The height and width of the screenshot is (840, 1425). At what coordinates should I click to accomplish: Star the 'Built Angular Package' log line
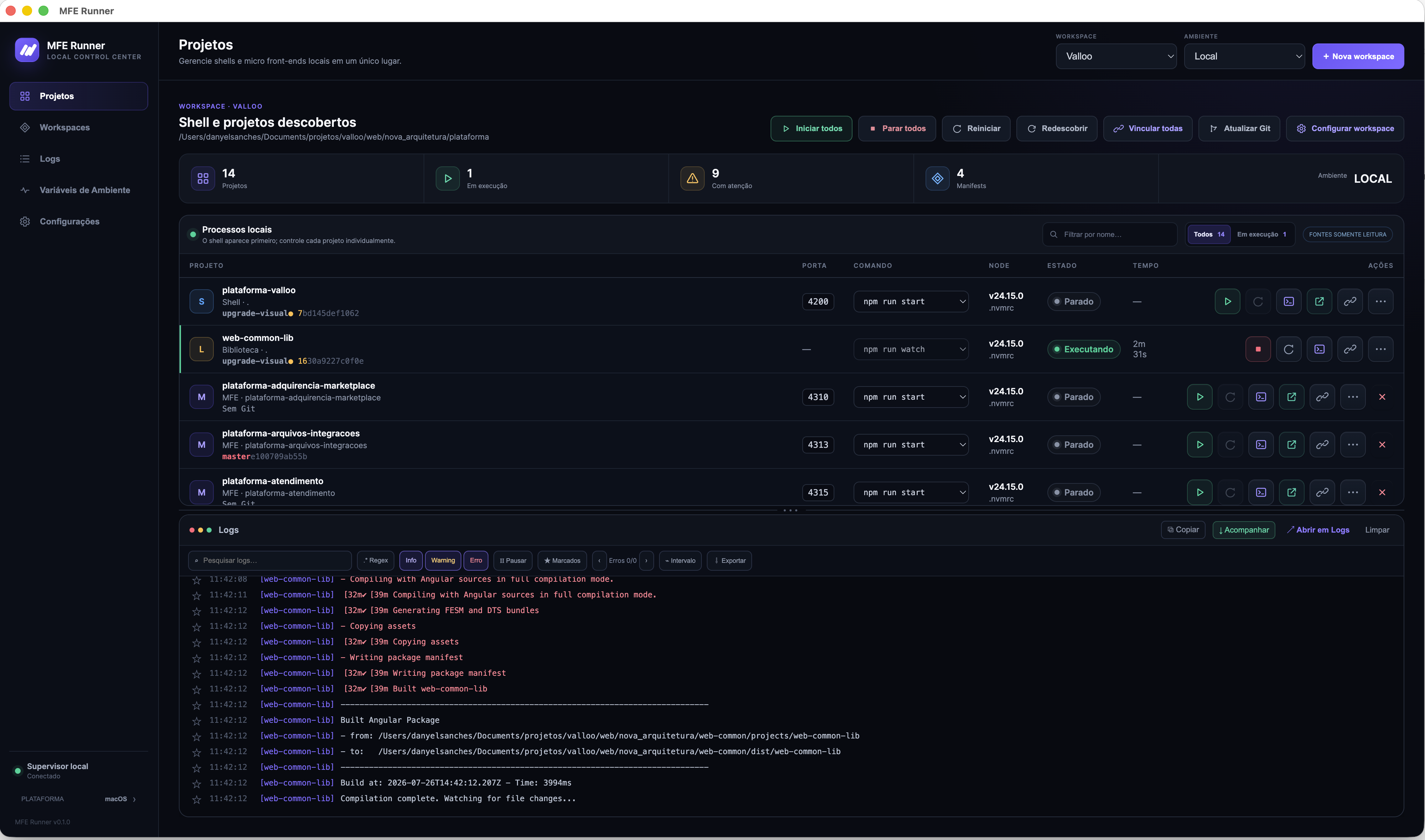click(196, 721)
